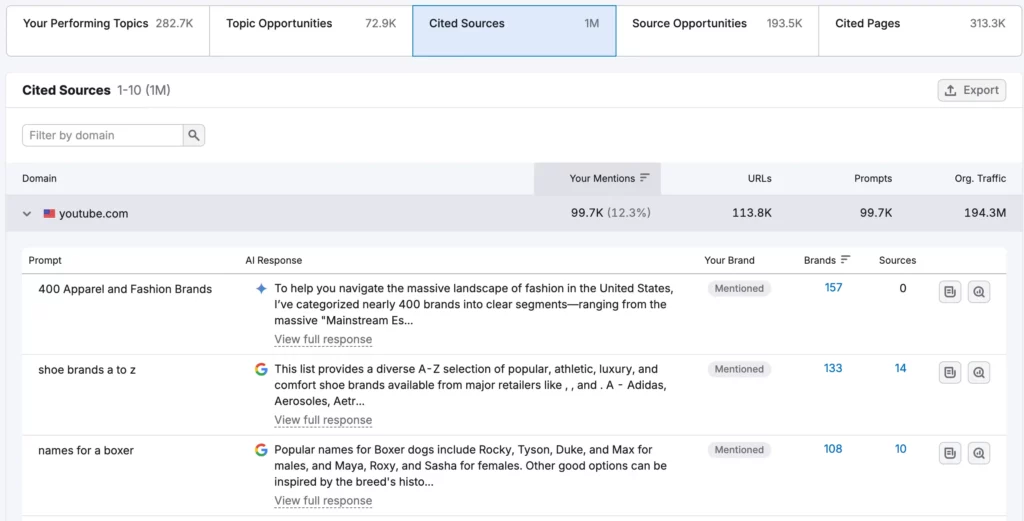Expand full response for 400 Apparel prompt
This screenshot has height=521, width=1024.
pos(323,339)
